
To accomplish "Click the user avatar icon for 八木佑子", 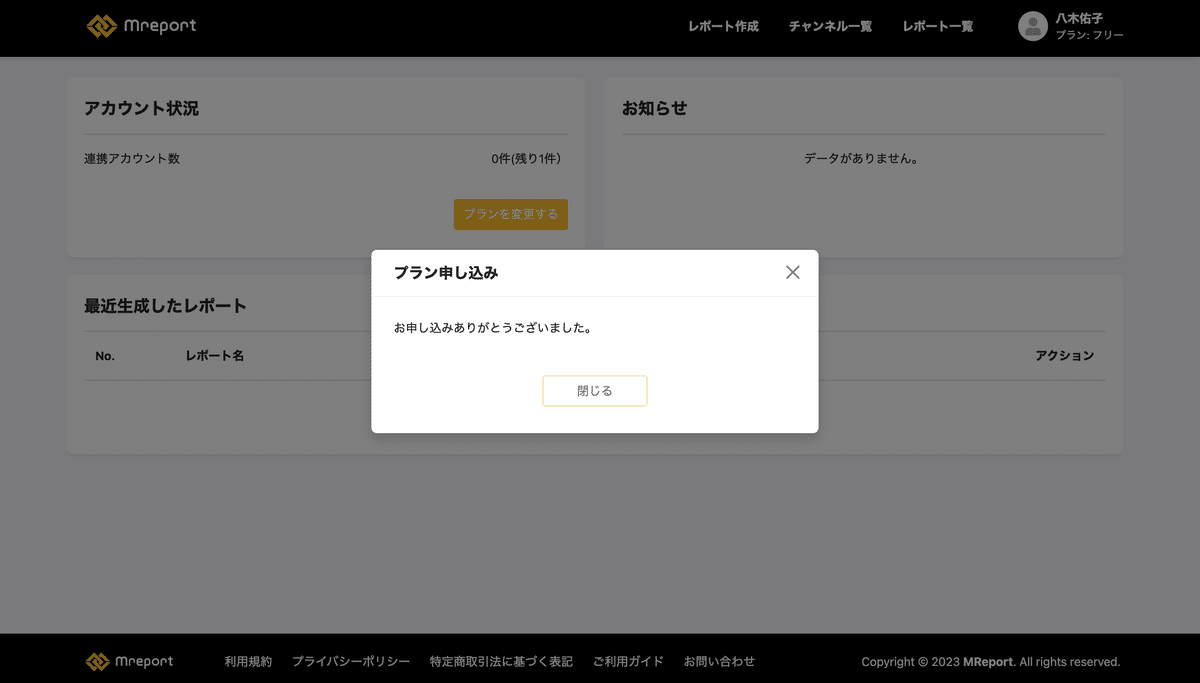I will point(1033,26).
